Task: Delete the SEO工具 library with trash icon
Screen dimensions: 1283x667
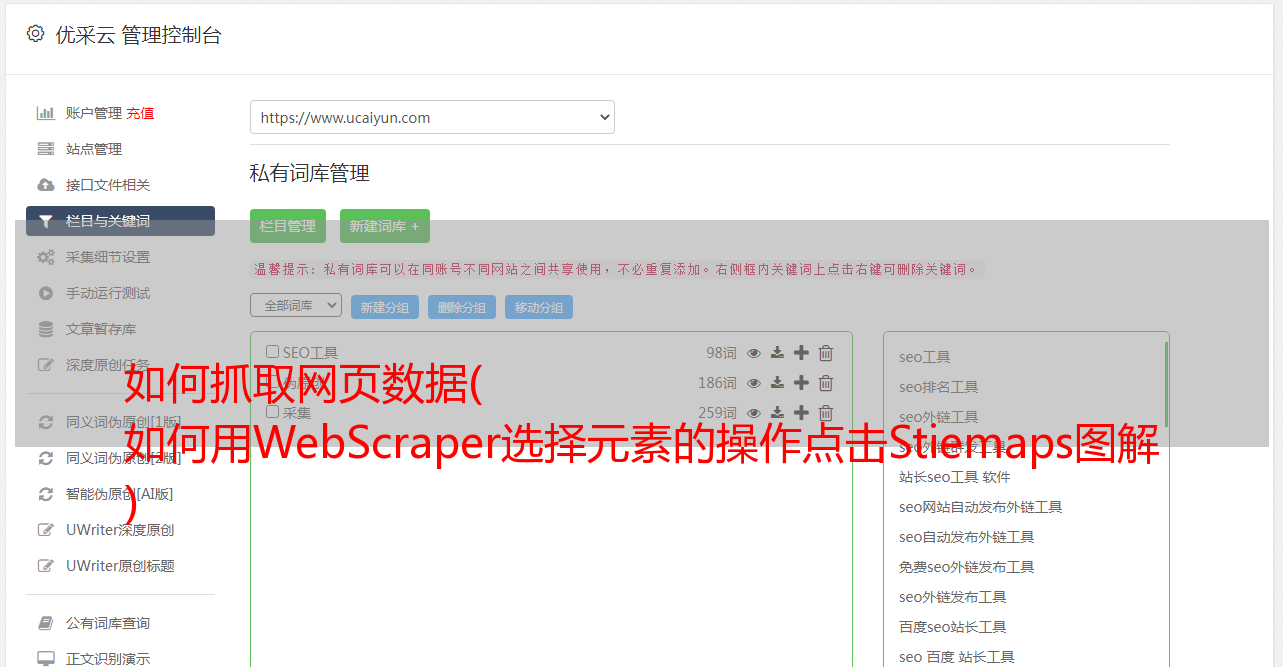Action: (x=826, y=353)
